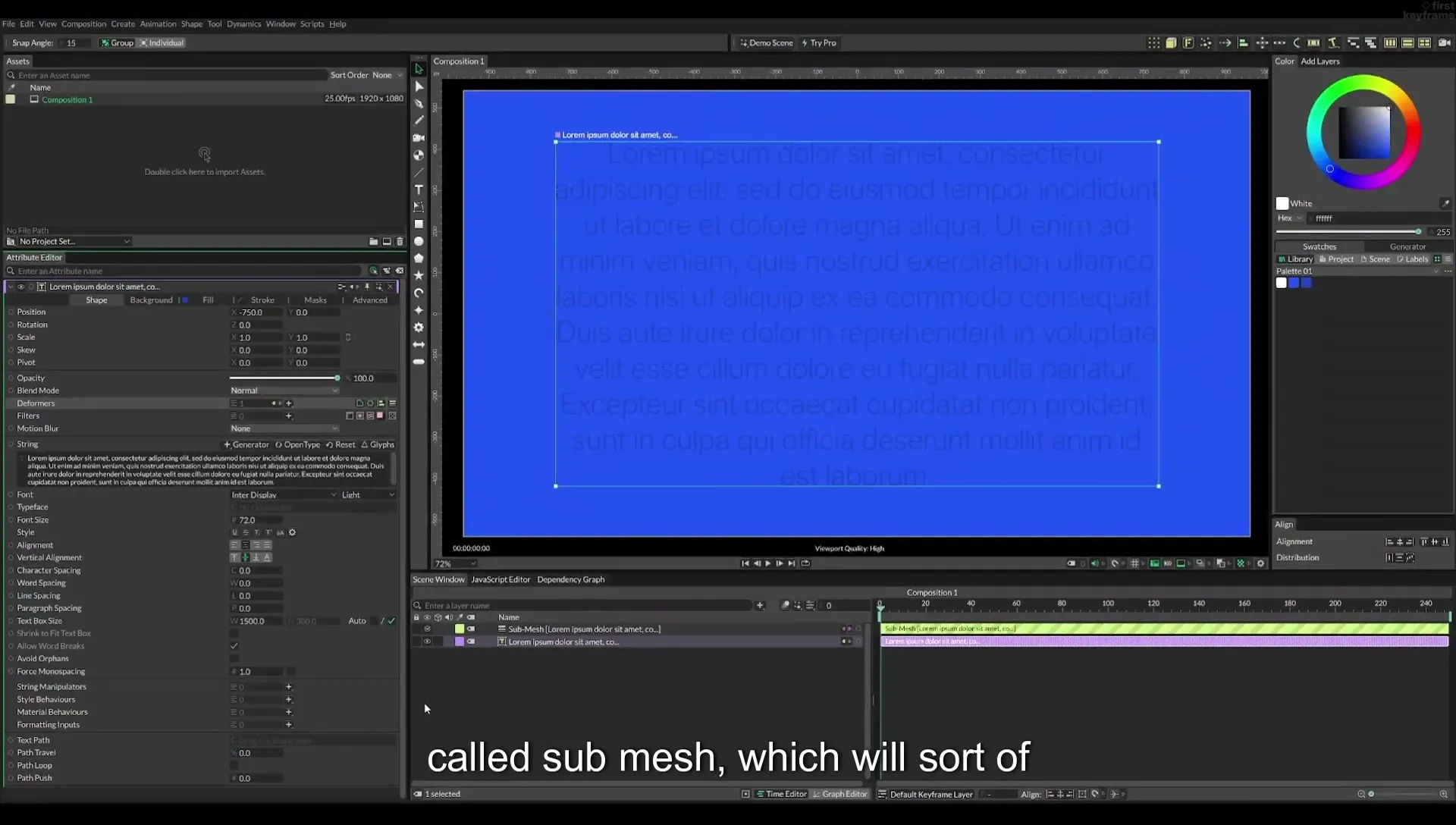The width and height of the screenshot is (1456, 825).
Task: Toggle the Allow Word Breaks checkbox
Action: 234,646
